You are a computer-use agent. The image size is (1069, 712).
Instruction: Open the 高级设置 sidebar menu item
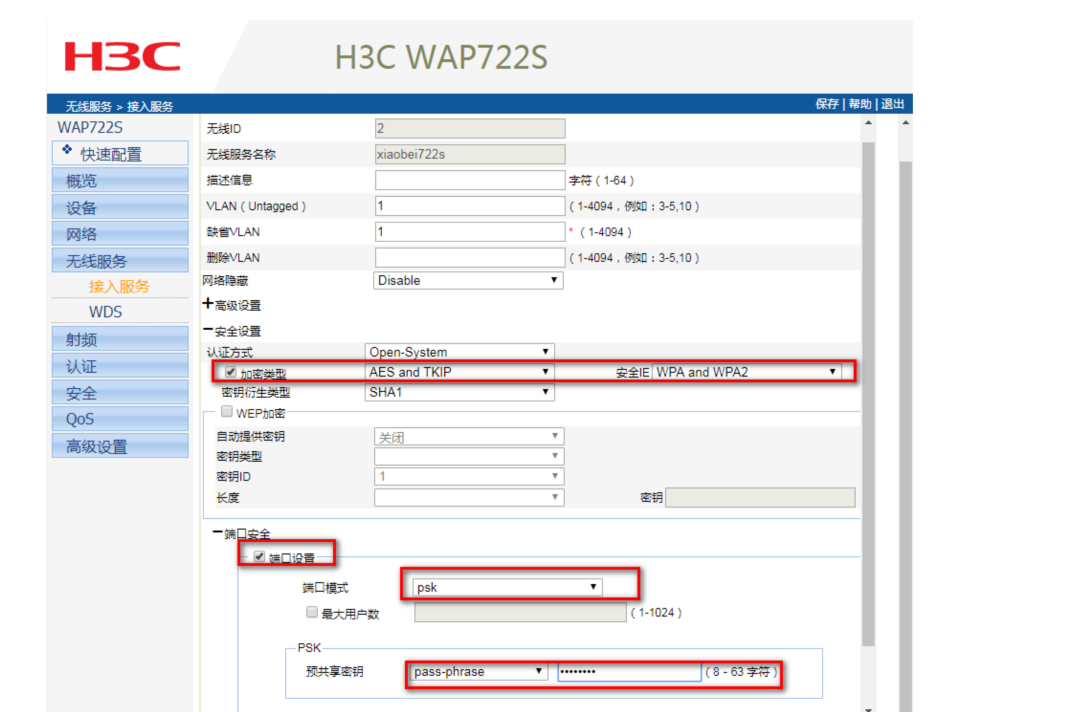[120, 446]
